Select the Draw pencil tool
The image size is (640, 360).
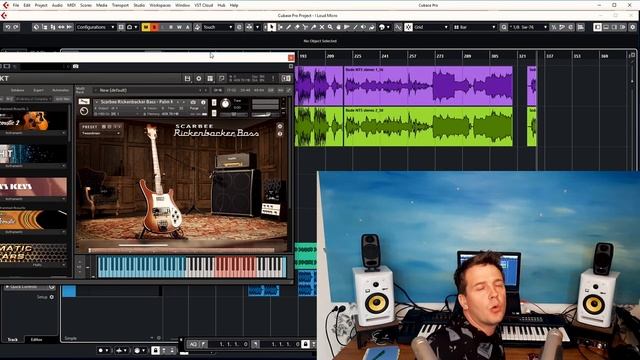tap(289, 27)
